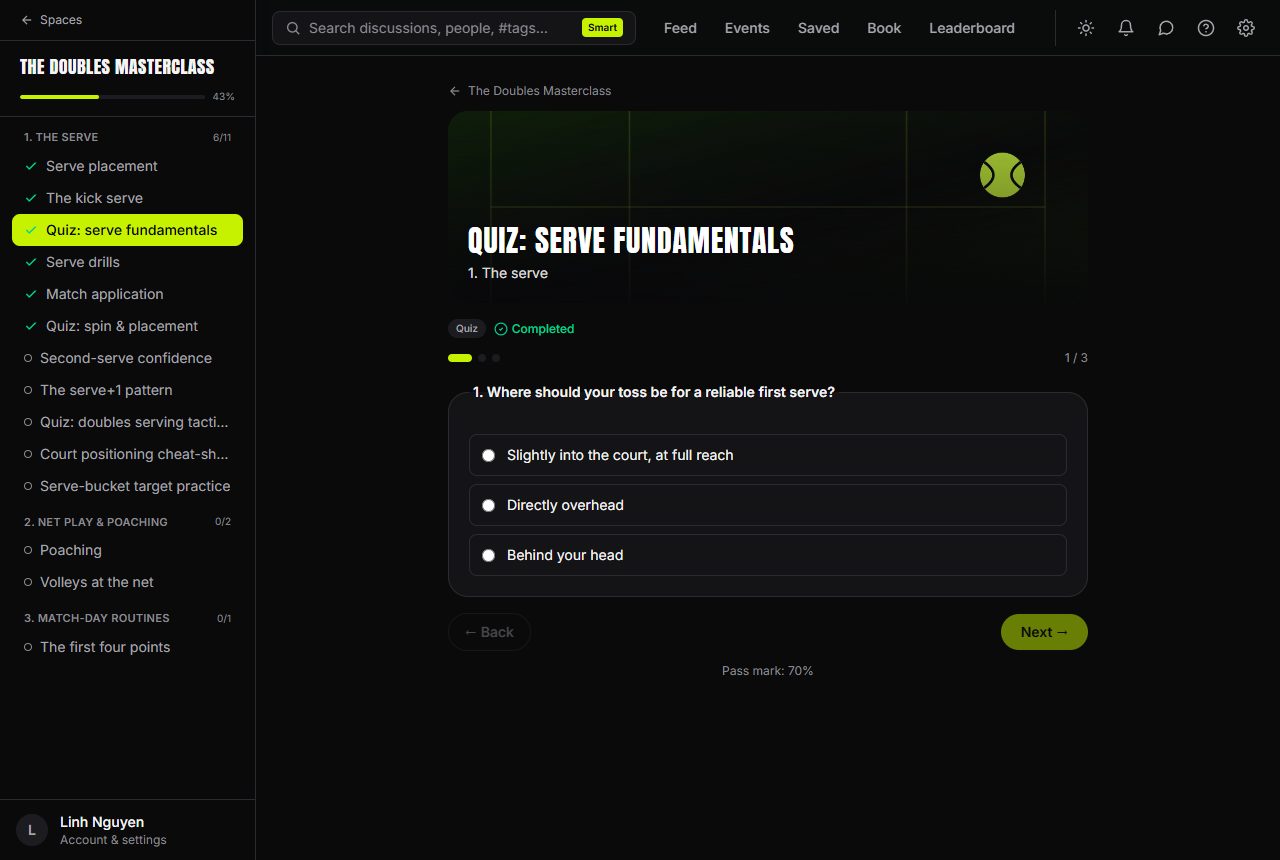Open Volleys at the net lesson
The image size is (1280, 860).
coord(127,582)
